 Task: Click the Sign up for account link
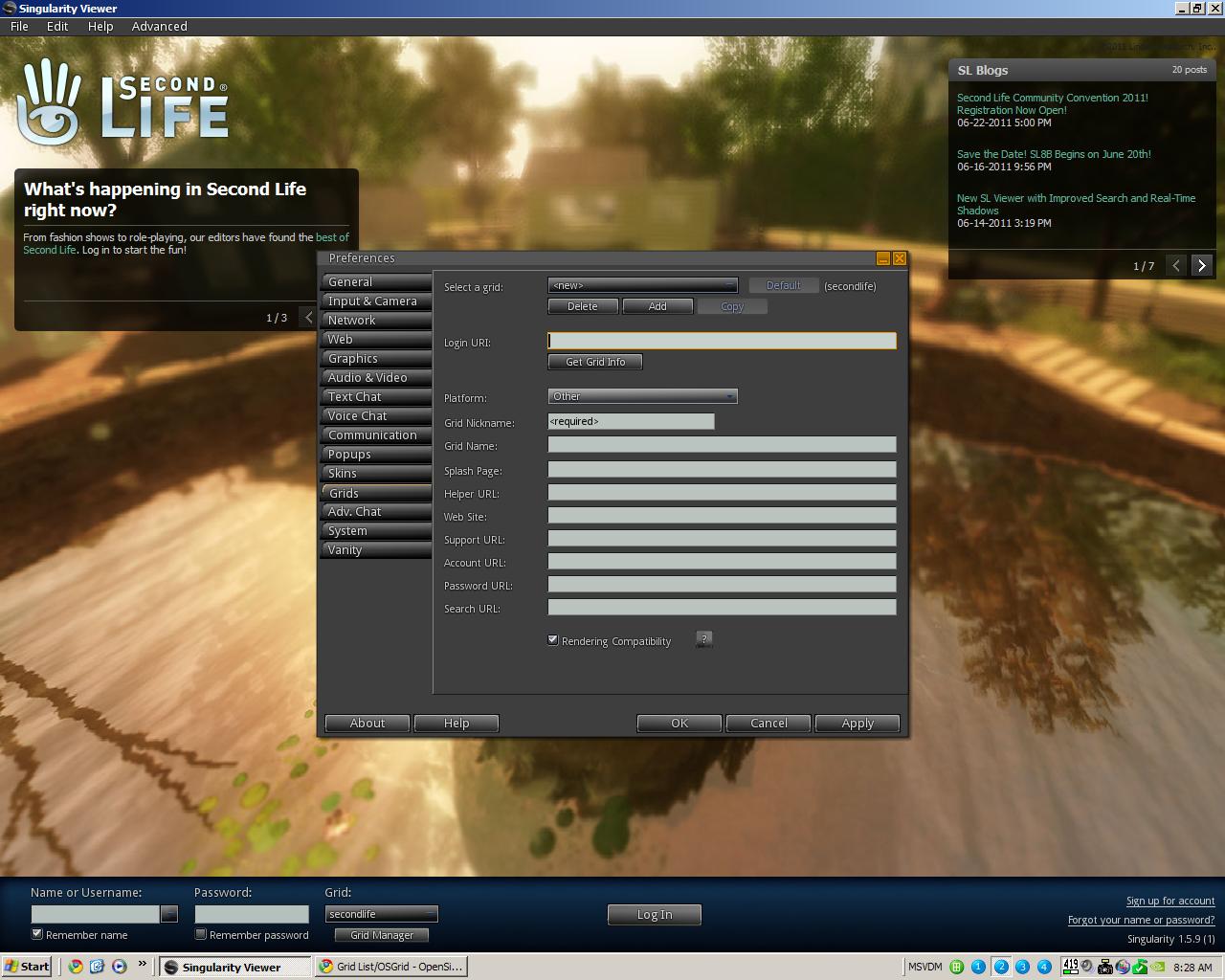(x=1170, y=901)
